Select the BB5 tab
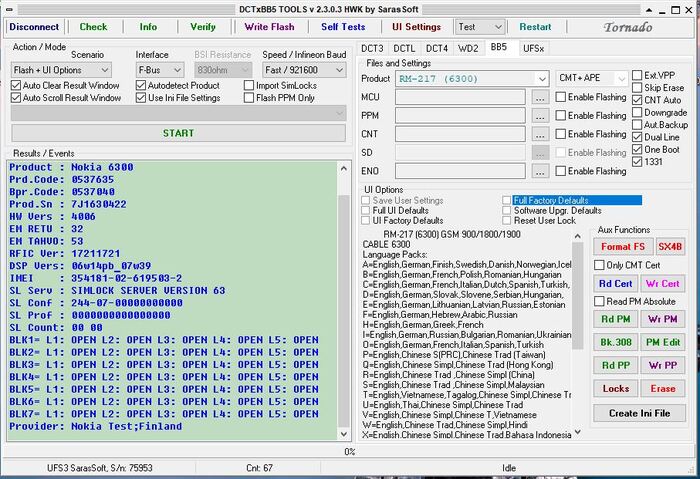The width and height of the screenshot is (700, 479). point(499,47)
